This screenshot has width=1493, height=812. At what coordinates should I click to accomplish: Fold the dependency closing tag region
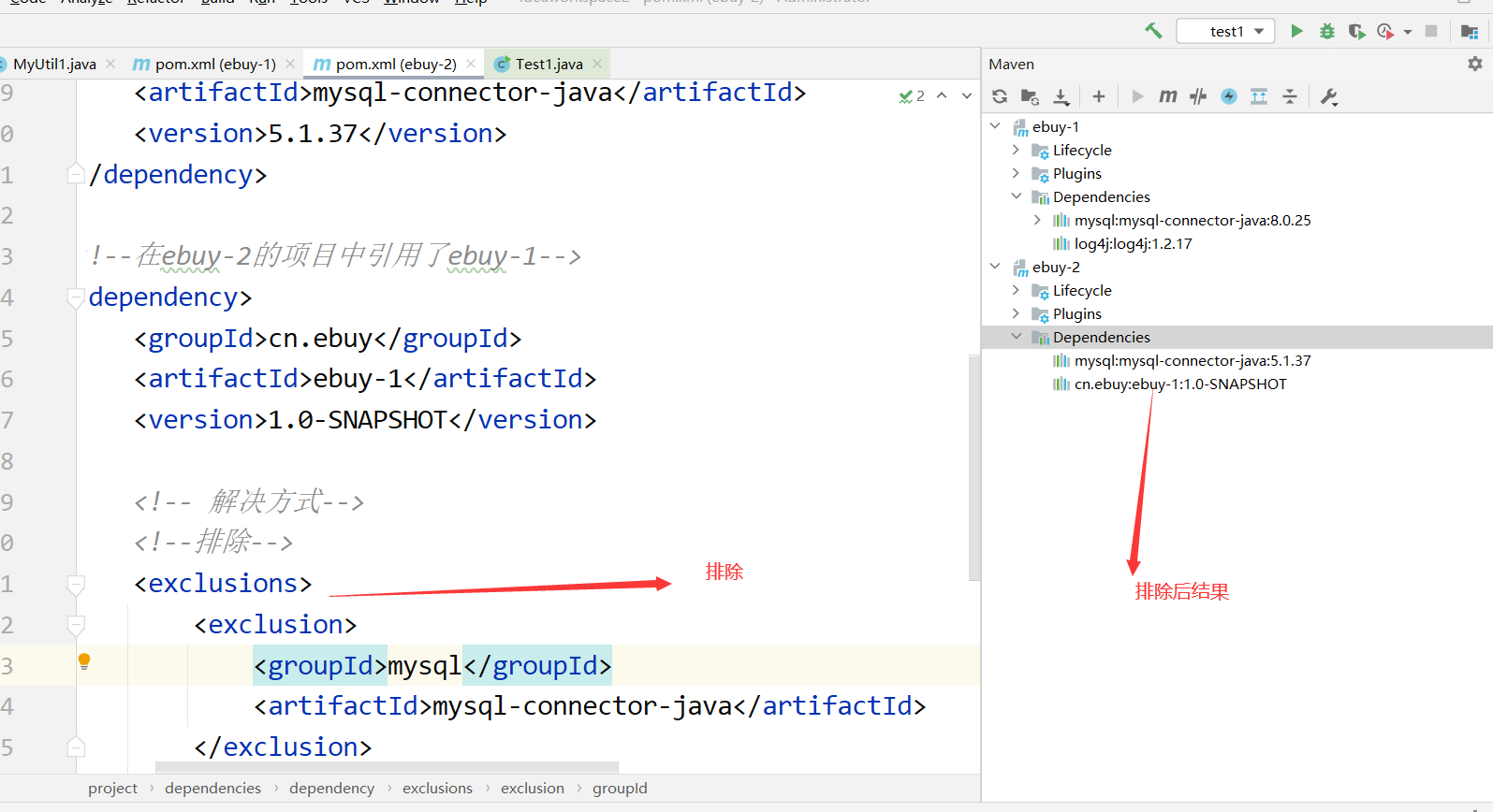click(x=77, y=173)
